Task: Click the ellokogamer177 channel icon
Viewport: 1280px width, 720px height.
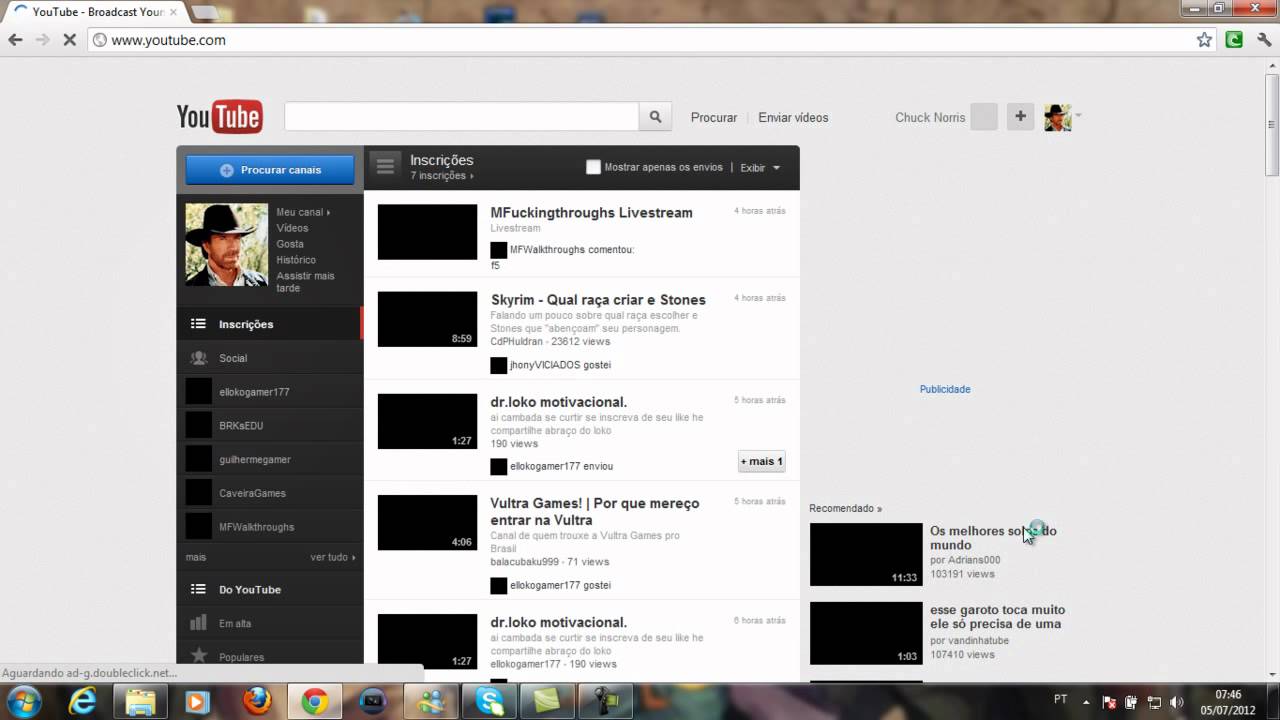Action: point(199,392)
